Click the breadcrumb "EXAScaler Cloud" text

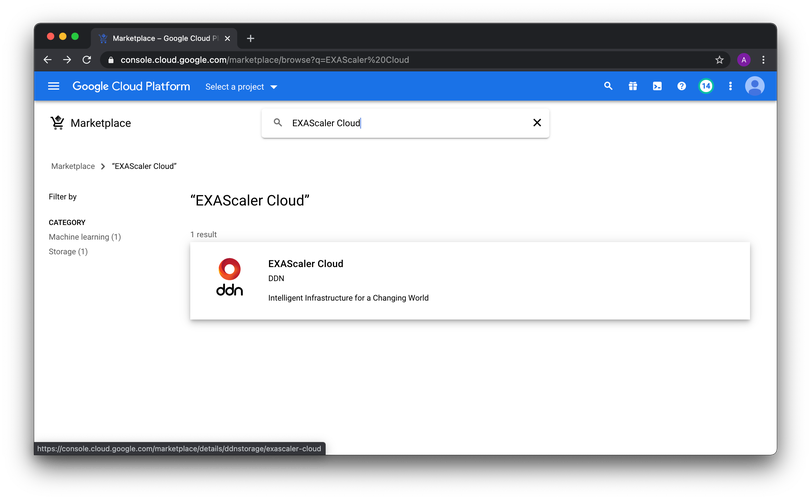coord(144,166)
